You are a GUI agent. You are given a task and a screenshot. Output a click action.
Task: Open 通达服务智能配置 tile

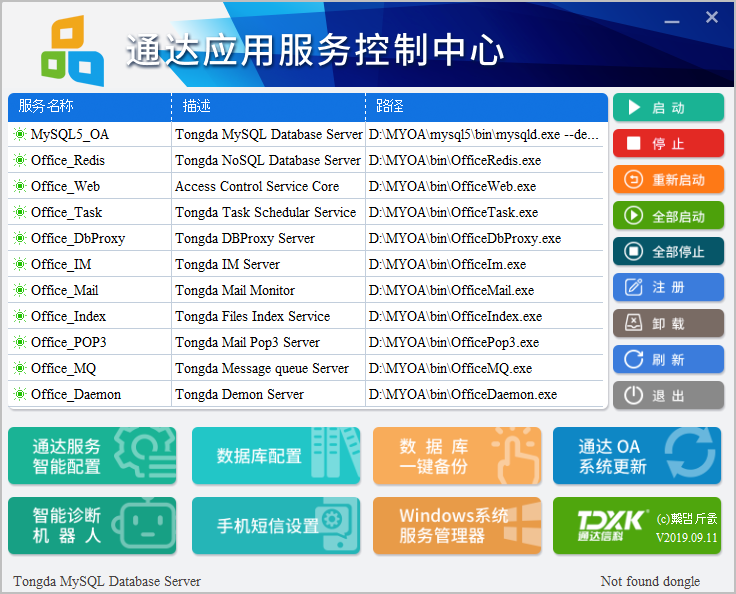tap(92, 455)
